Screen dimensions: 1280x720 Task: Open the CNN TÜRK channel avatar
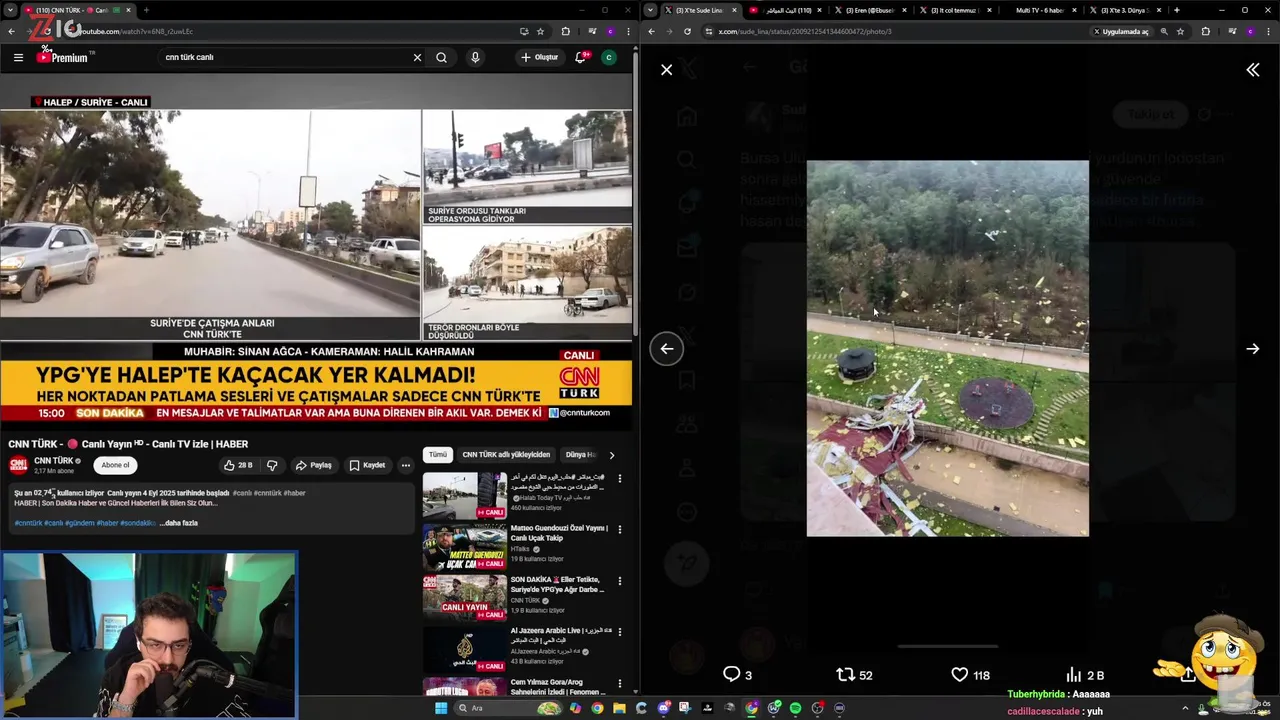click(x=18, y=465)
